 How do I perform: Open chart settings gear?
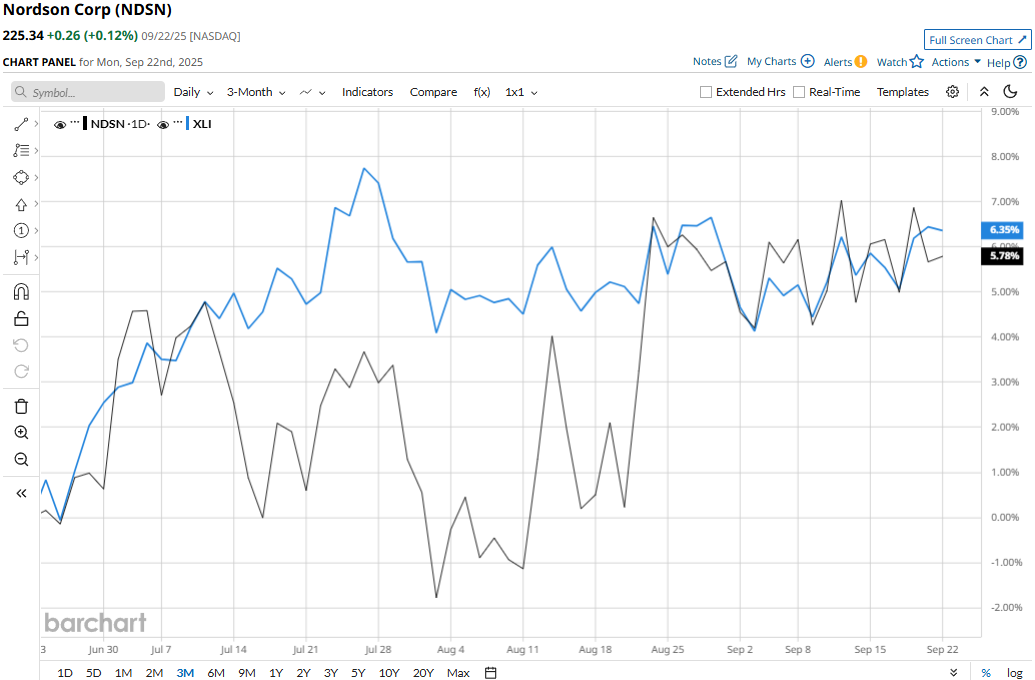click(x=952, y=92)
